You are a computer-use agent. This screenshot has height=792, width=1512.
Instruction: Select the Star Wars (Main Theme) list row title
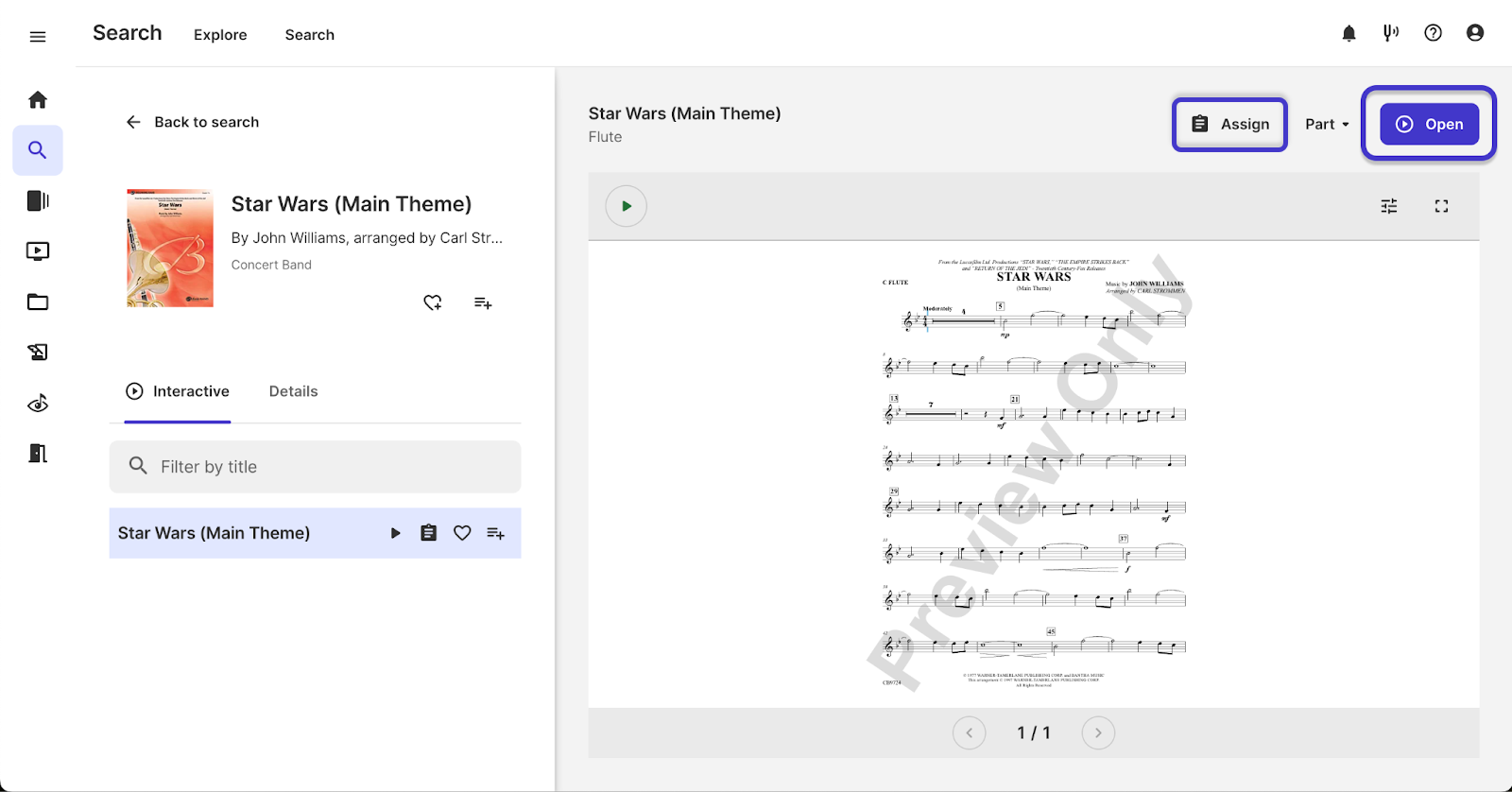coord(215,533)
